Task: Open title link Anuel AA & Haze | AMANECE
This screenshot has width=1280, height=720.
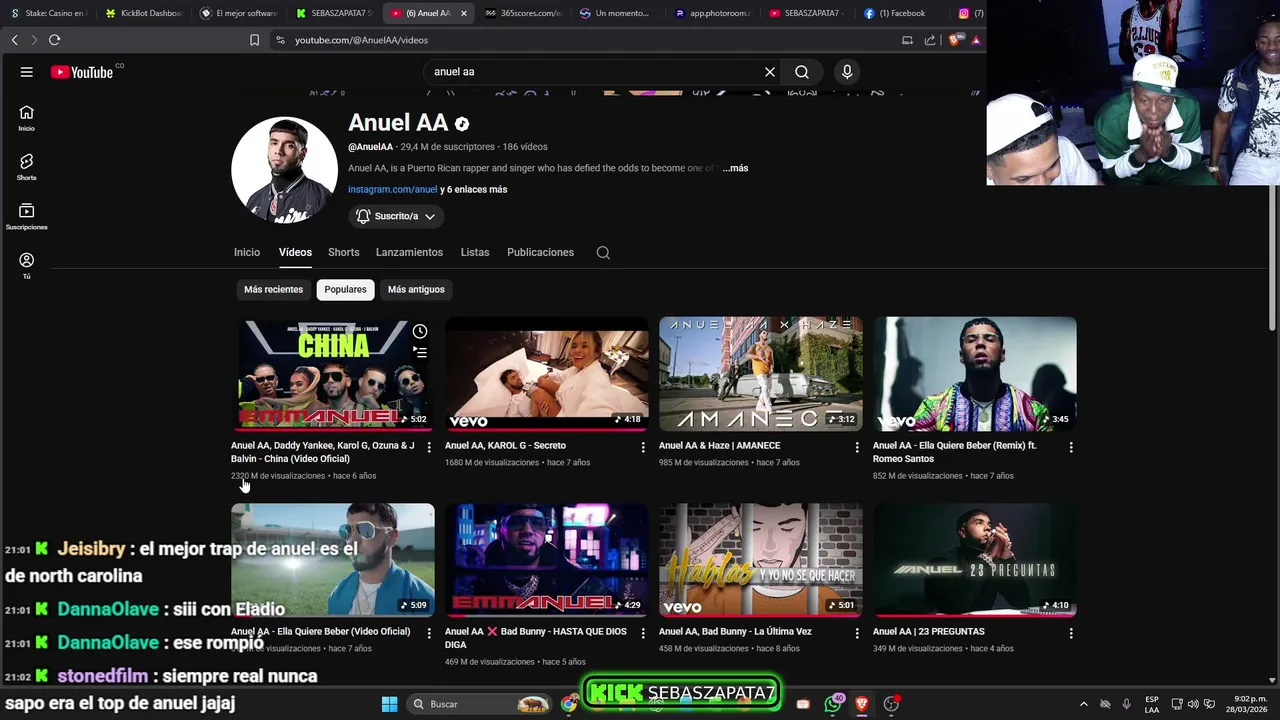Action: click(x=719, y=446)
